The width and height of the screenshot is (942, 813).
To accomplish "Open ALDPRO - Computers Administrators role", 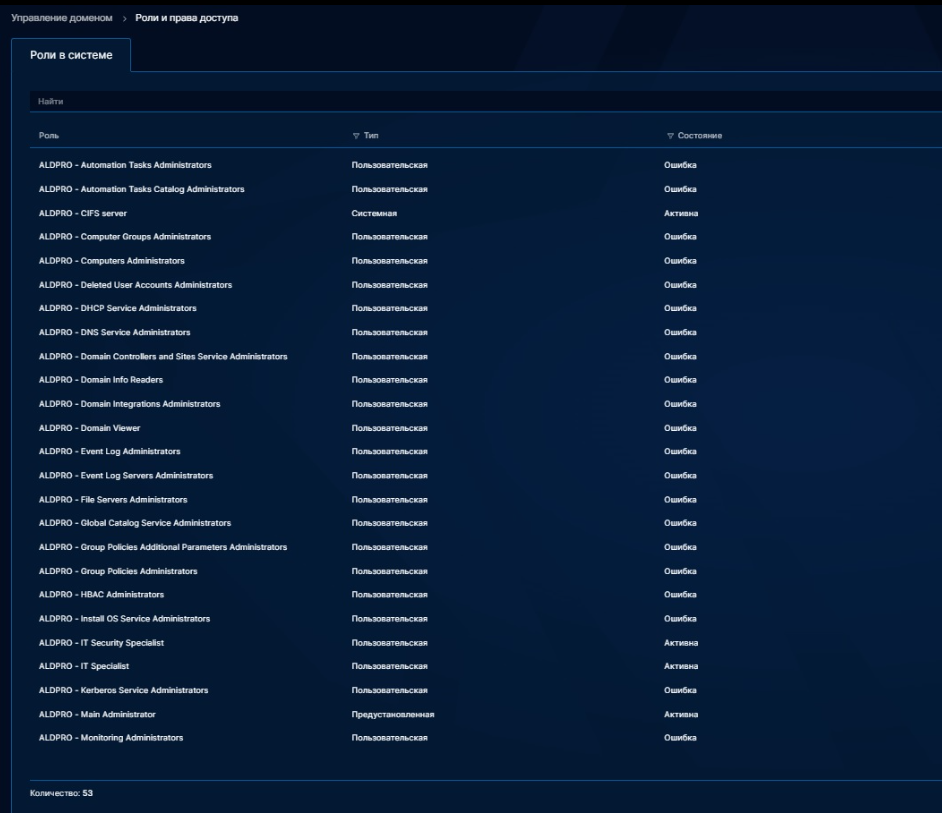I will (111, 260).
